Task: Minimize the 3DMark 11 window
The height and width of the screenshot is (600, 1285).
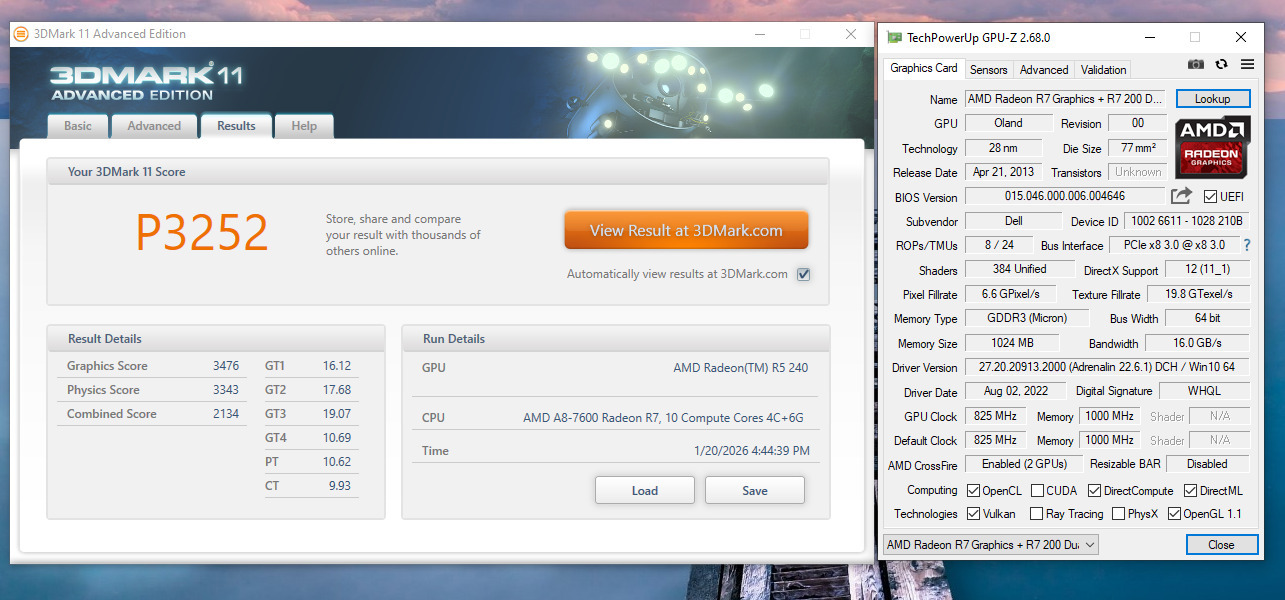Action: click(x=759, y=34)
